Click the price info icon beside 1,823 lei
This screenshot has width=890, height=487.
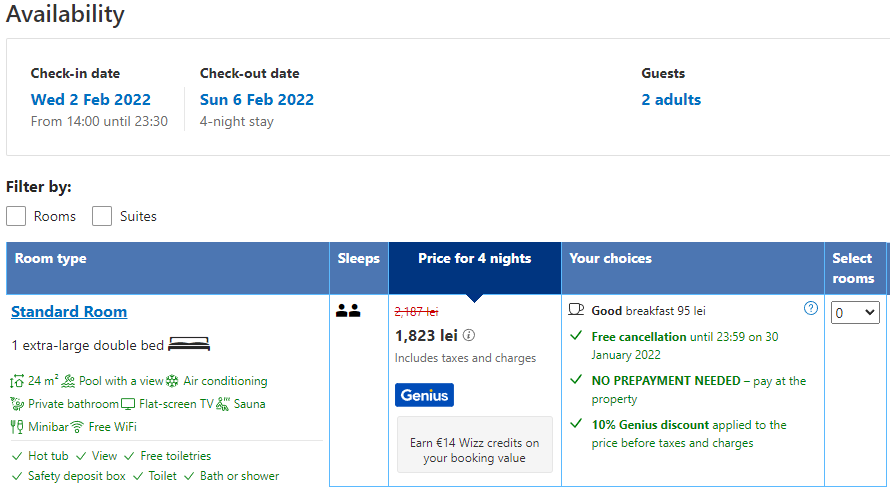[469, 336]
